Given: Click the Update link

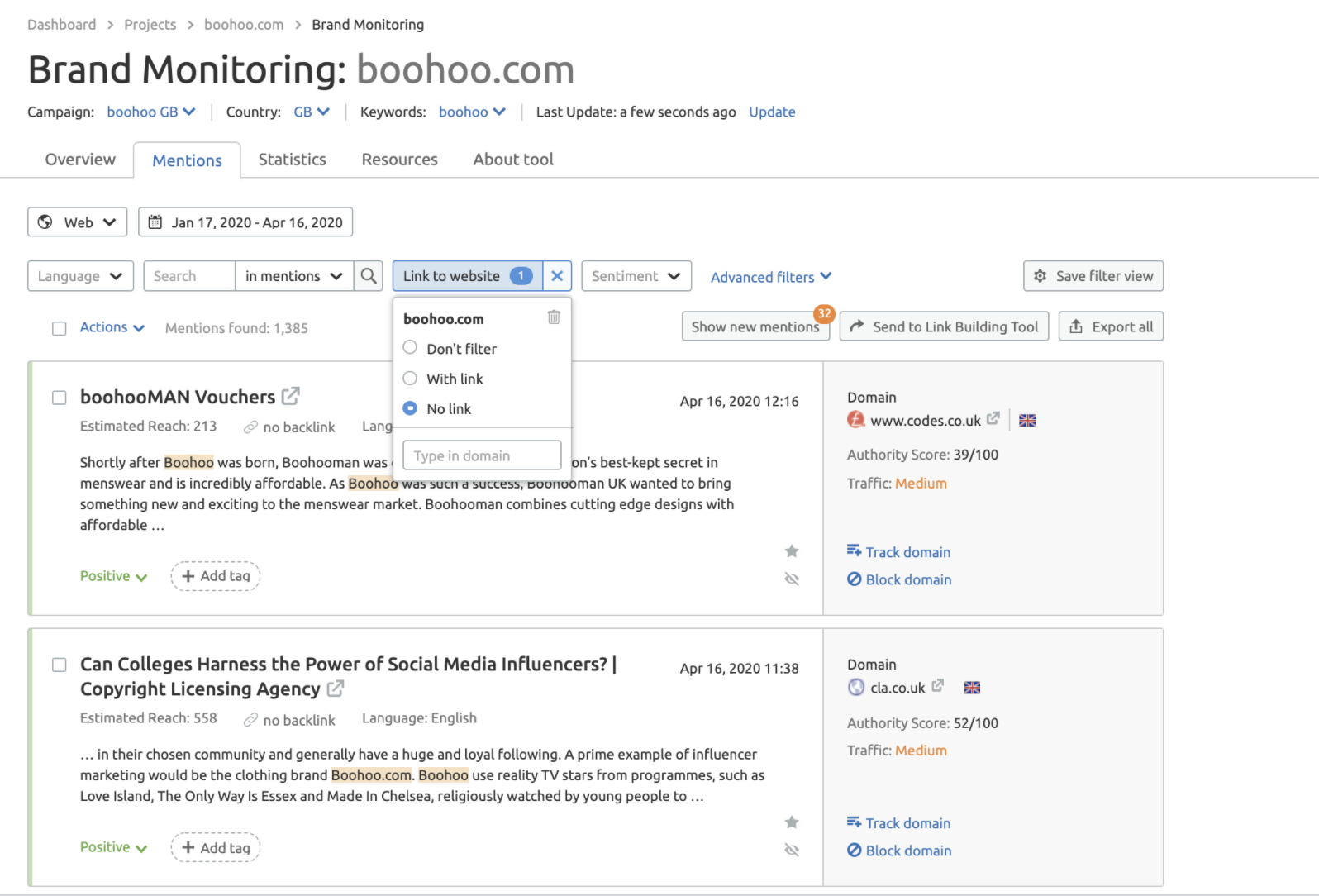Looking at the screenshot, I should tap(772, 112).
